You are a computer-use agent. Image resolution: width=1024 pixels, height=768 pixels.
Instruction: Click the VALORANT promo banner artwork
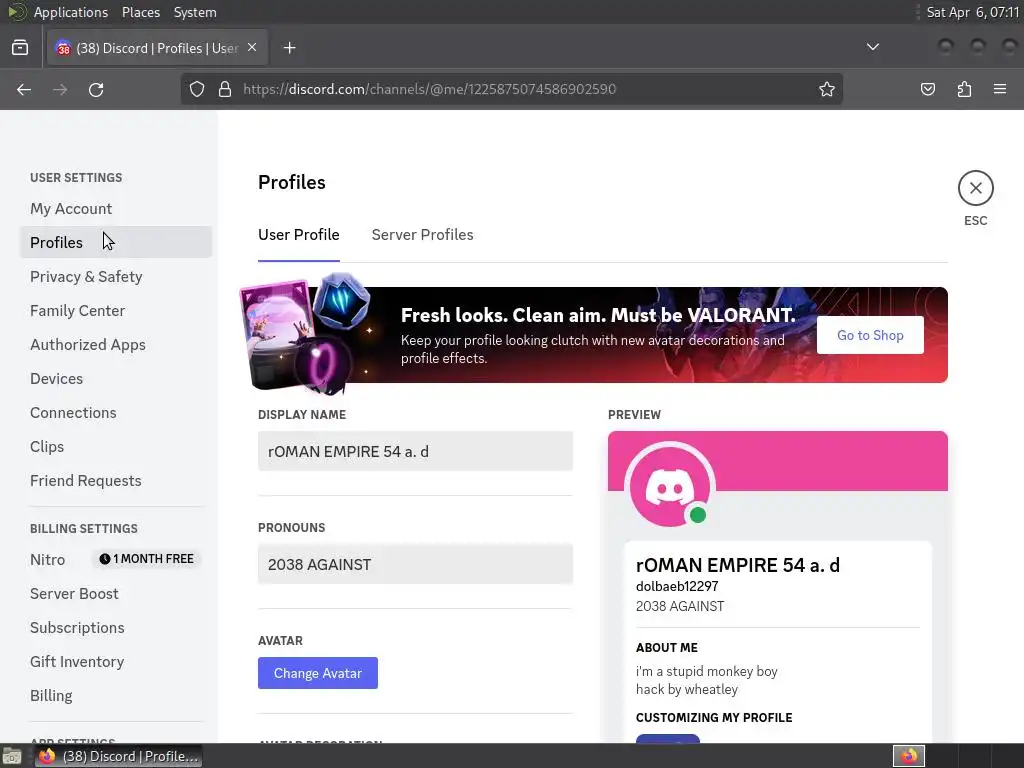click(307, 334)
